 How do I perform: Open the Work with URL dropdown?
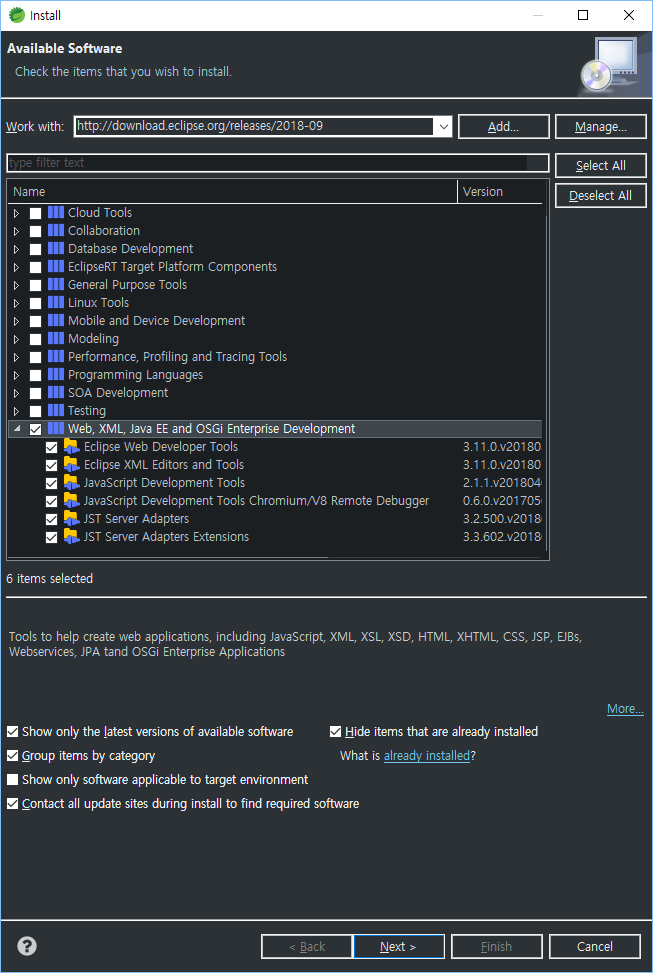tap(443, 127)
